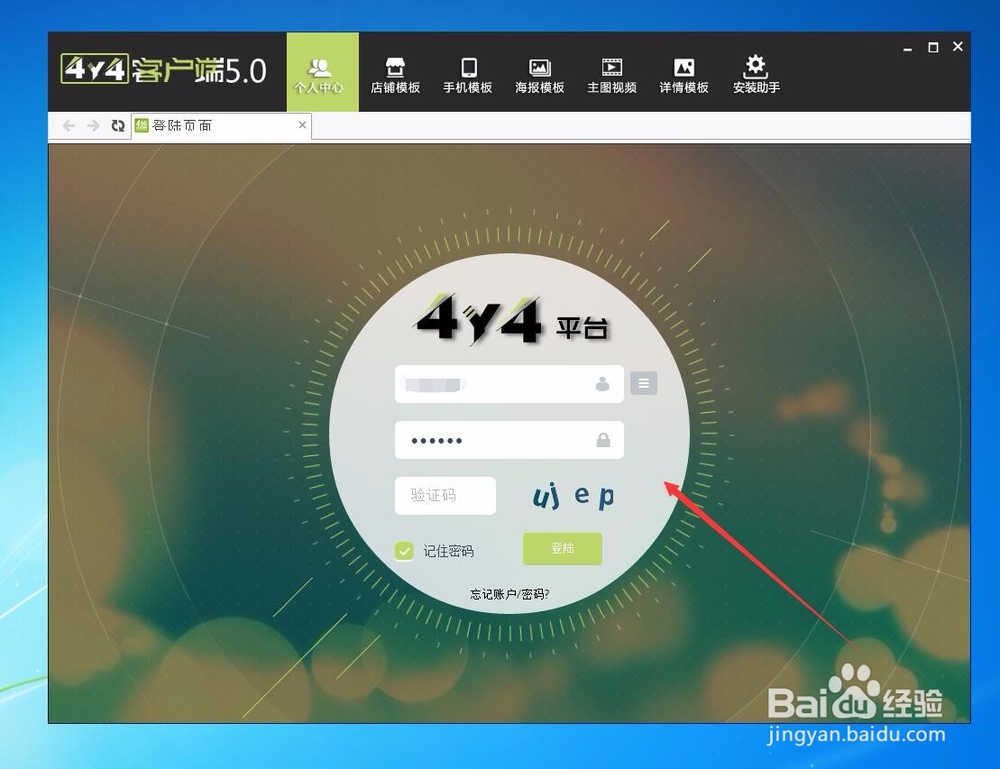The height and width of the screenshot is (769, 1000).
Task: Click the lock icon in password field
Action: pos(603,440)
